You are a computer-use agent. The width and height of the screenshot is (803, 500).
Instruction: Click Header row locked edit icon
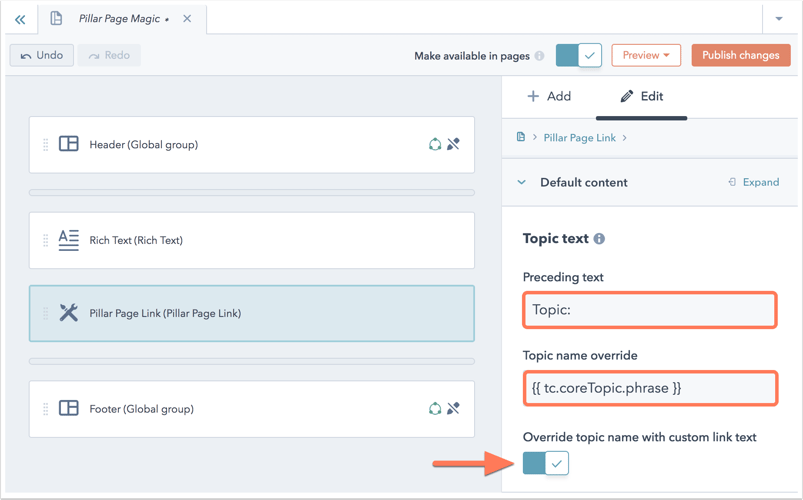click(x=453, y=144)
